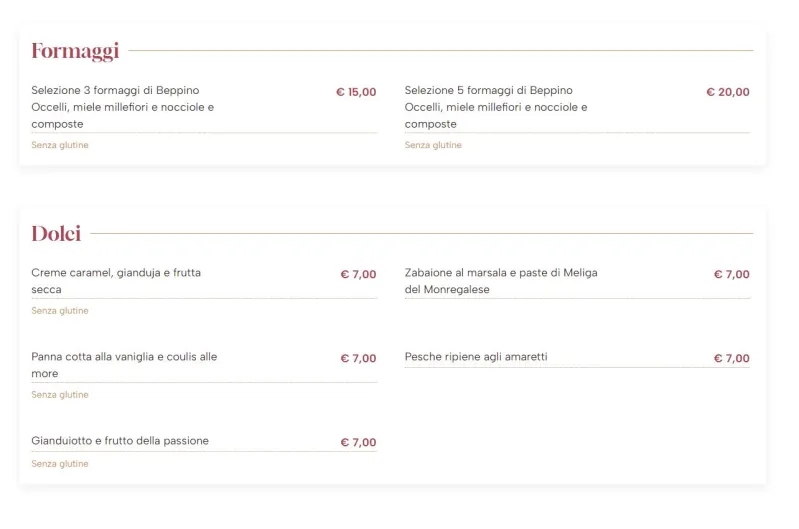Click the € 20,00 price

click(x=727, y=92)
